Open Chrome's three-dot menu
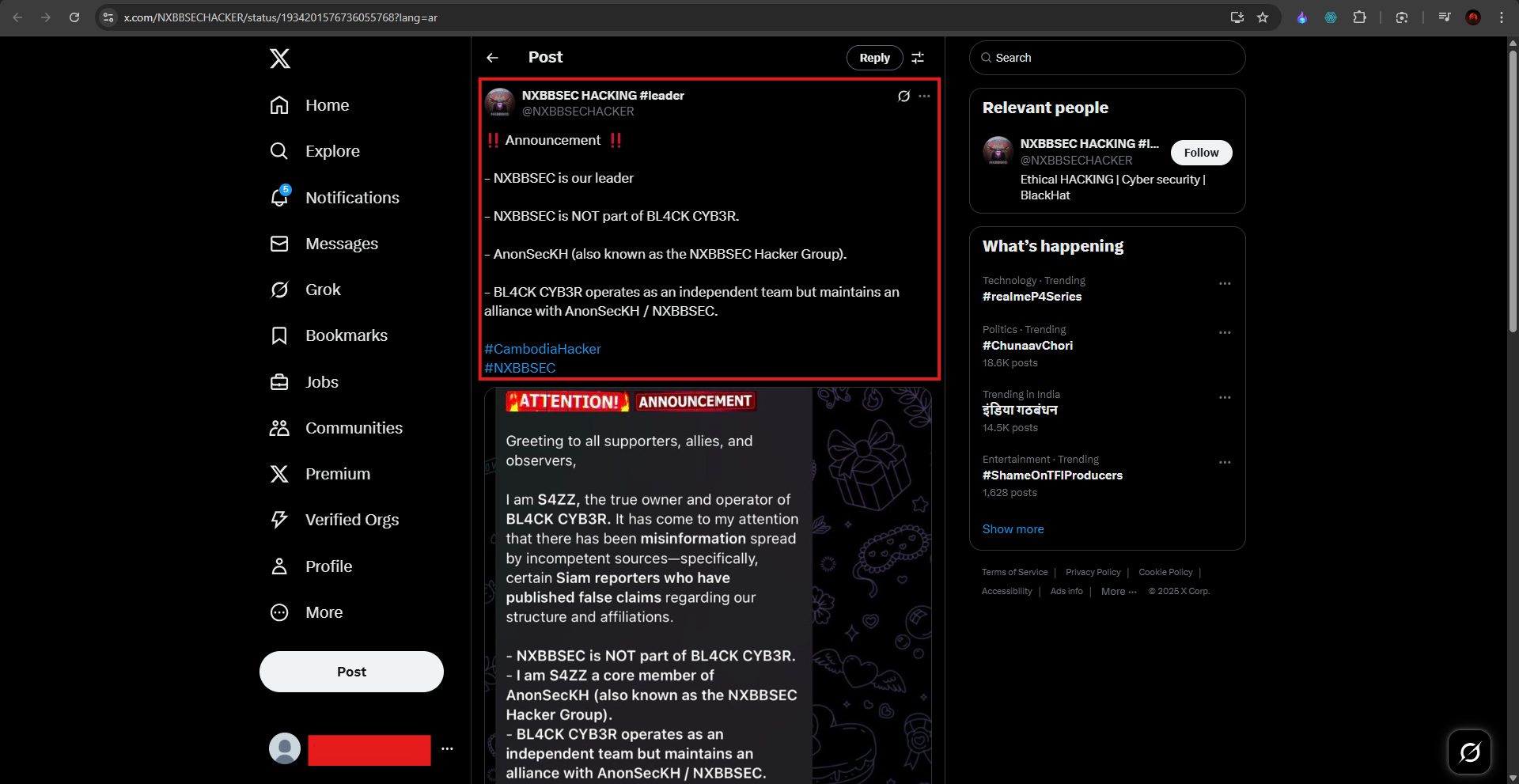 point(1501,17)
